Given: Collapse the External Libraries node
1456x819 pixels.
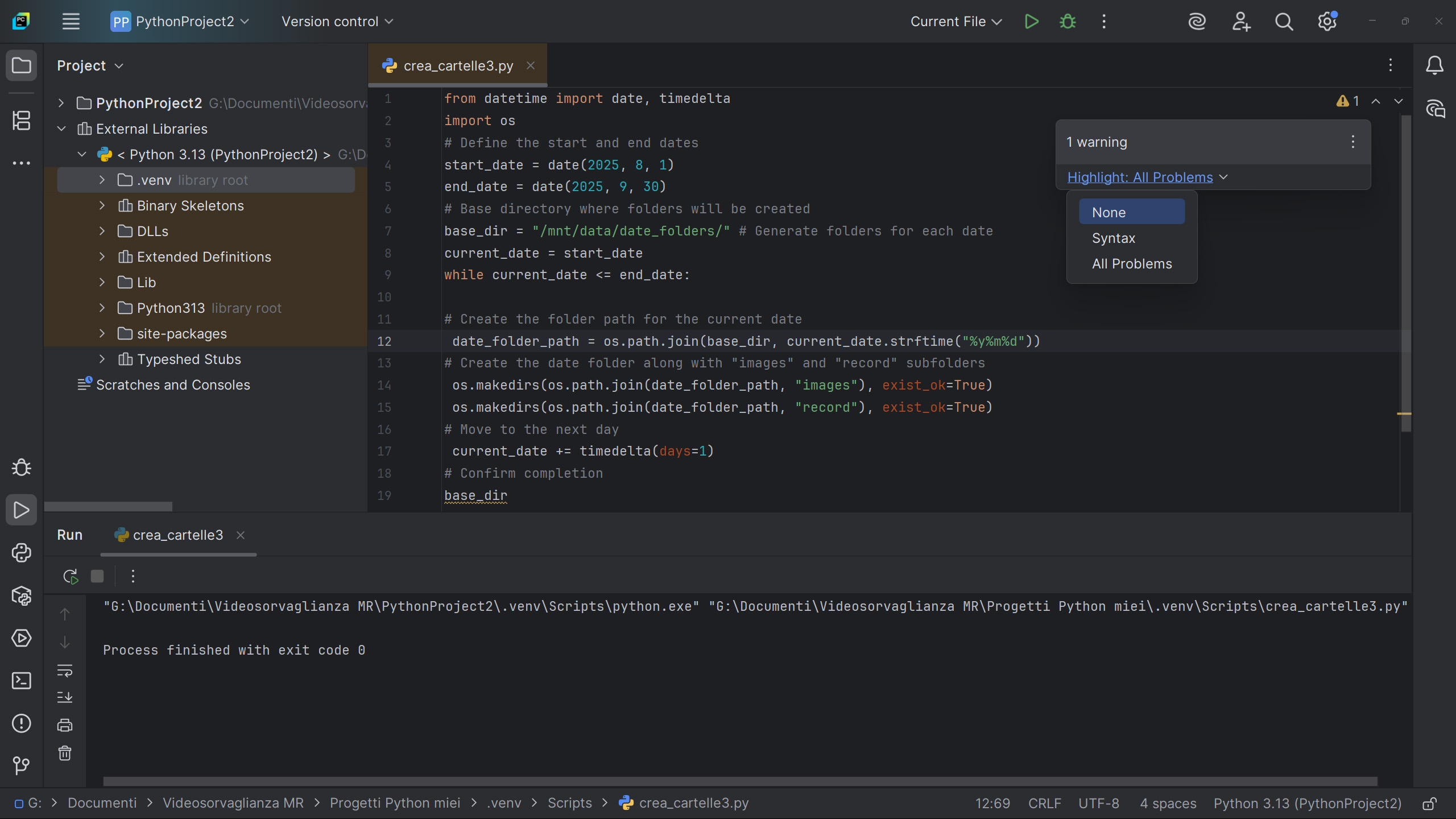Looking at the screenshot, I should click(61, 129).
